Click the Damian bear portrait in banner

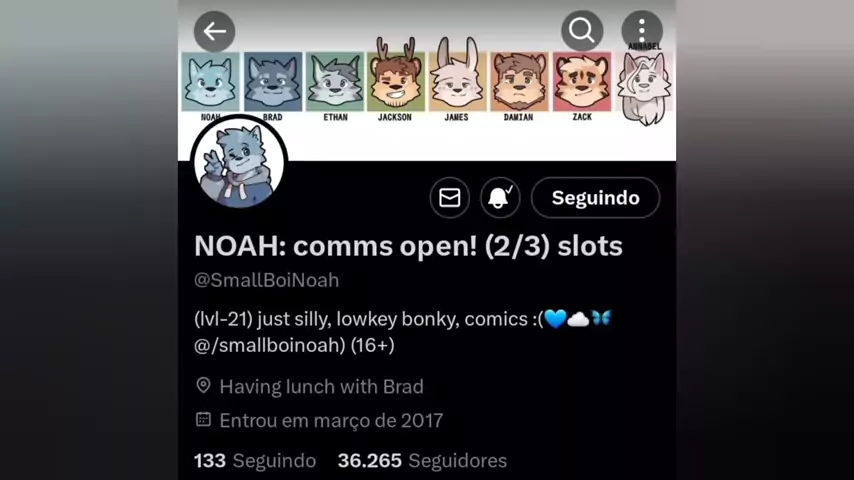[x=519, y=82]
